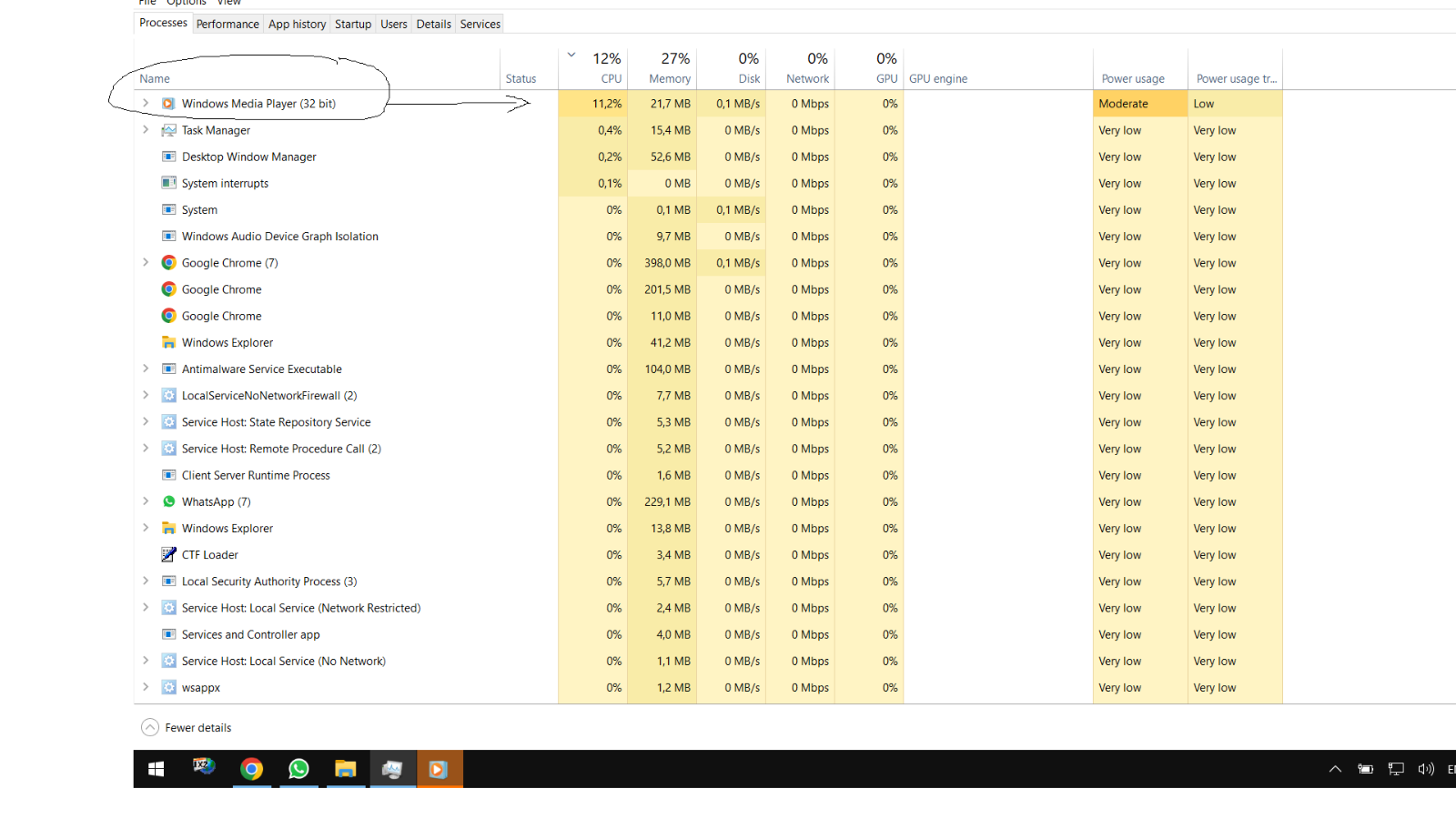Click the Windows Media Player process icon
This screenshot has height=819, width=1456.
coord(168,104)
